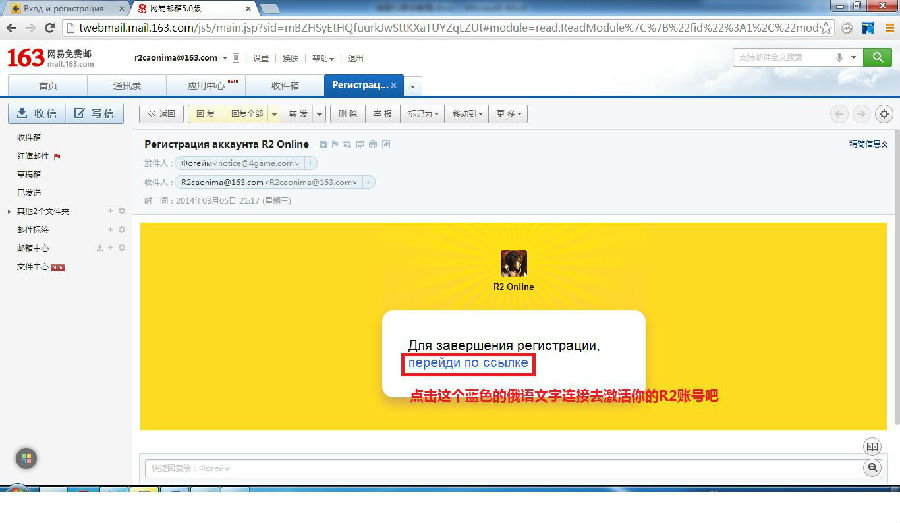Click the 'перейди по ссылке' activation link

pyautogui.click(x=467, y=362)
